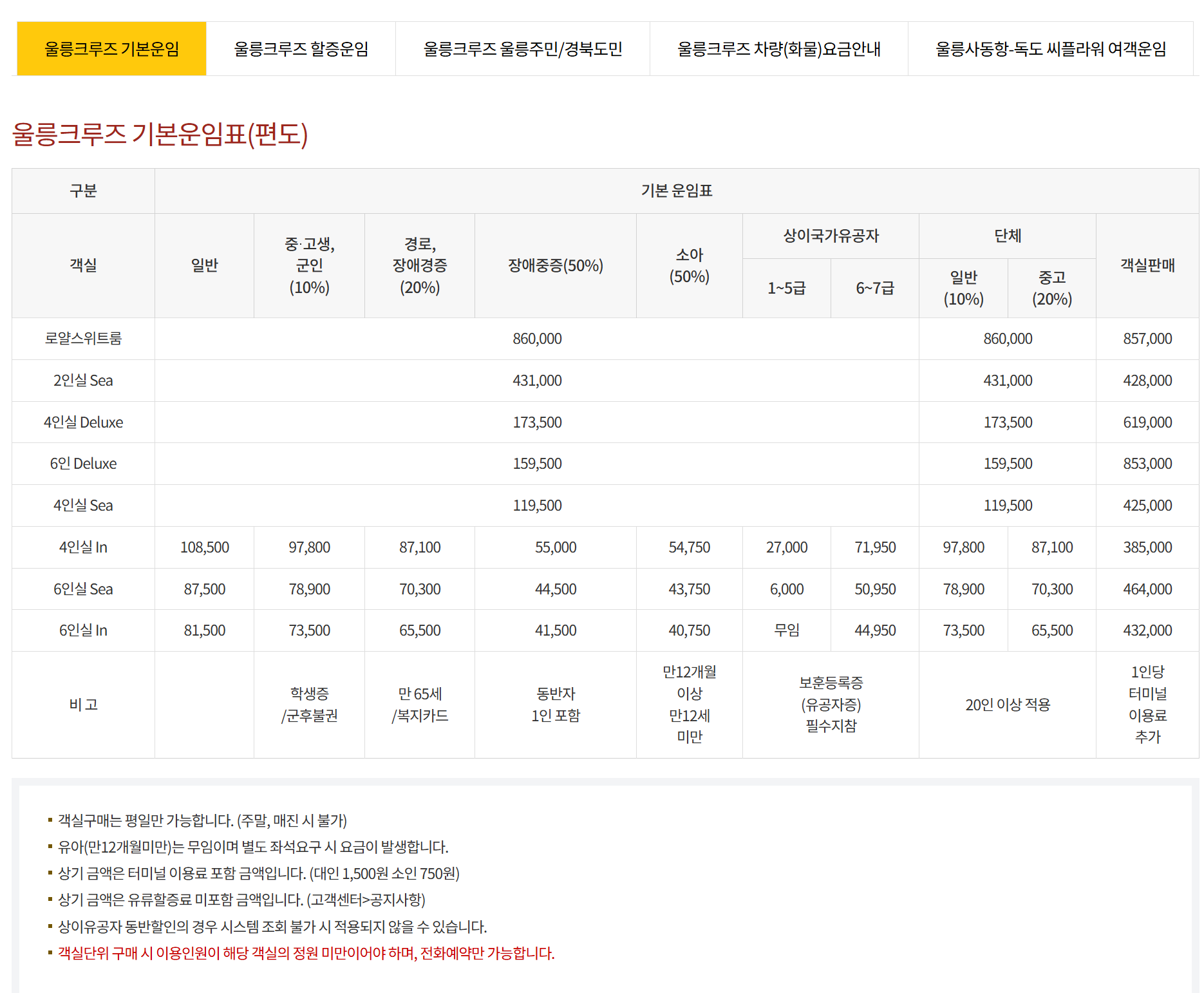Image resolution: width=1204 pixels, height=993 pixels.
Task: Click the 4인실 Sea row label
Action: click(x=83, y=506)
